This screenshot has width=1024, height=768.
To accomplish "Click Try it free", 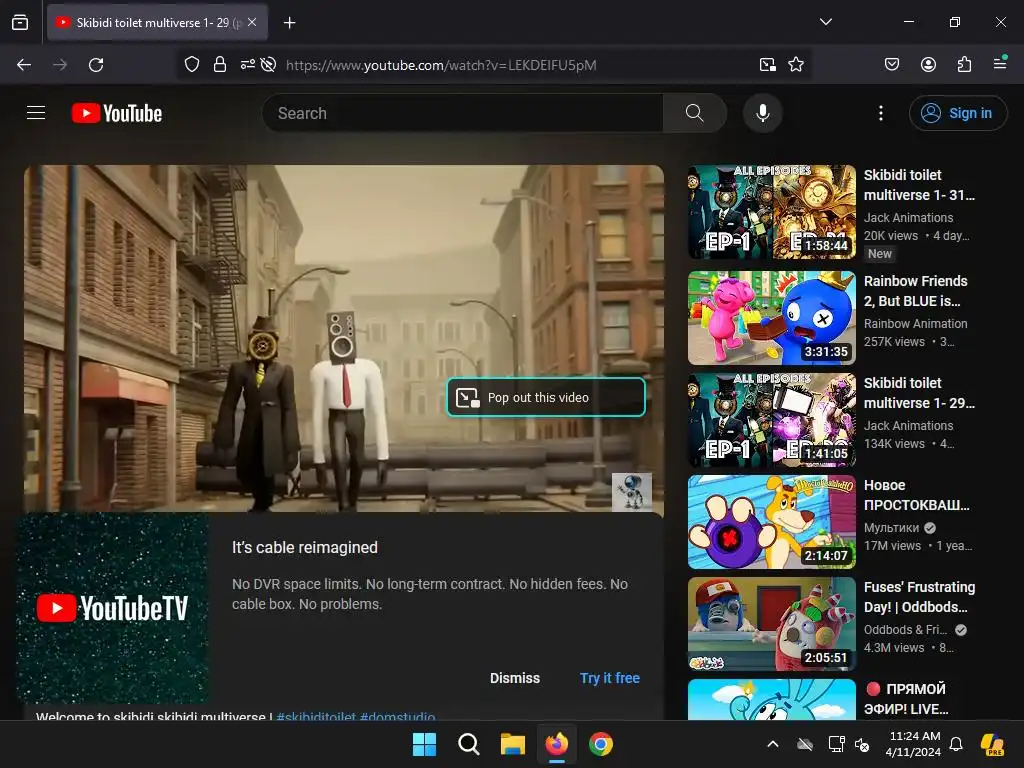I will coord(609,678).
